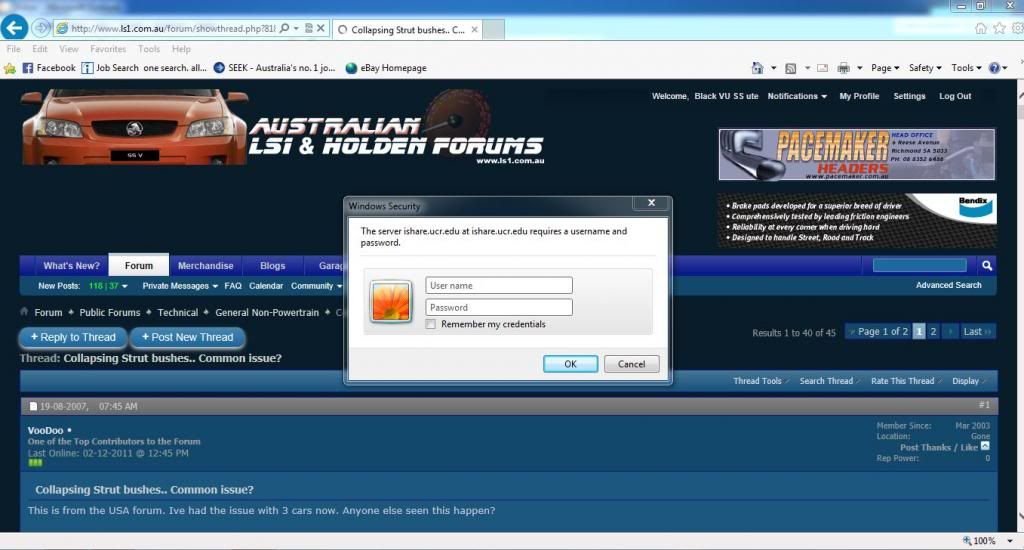Click the Print icon in command bar
The height and width of the screenshot is (550, 1024).
click(843, 68)
